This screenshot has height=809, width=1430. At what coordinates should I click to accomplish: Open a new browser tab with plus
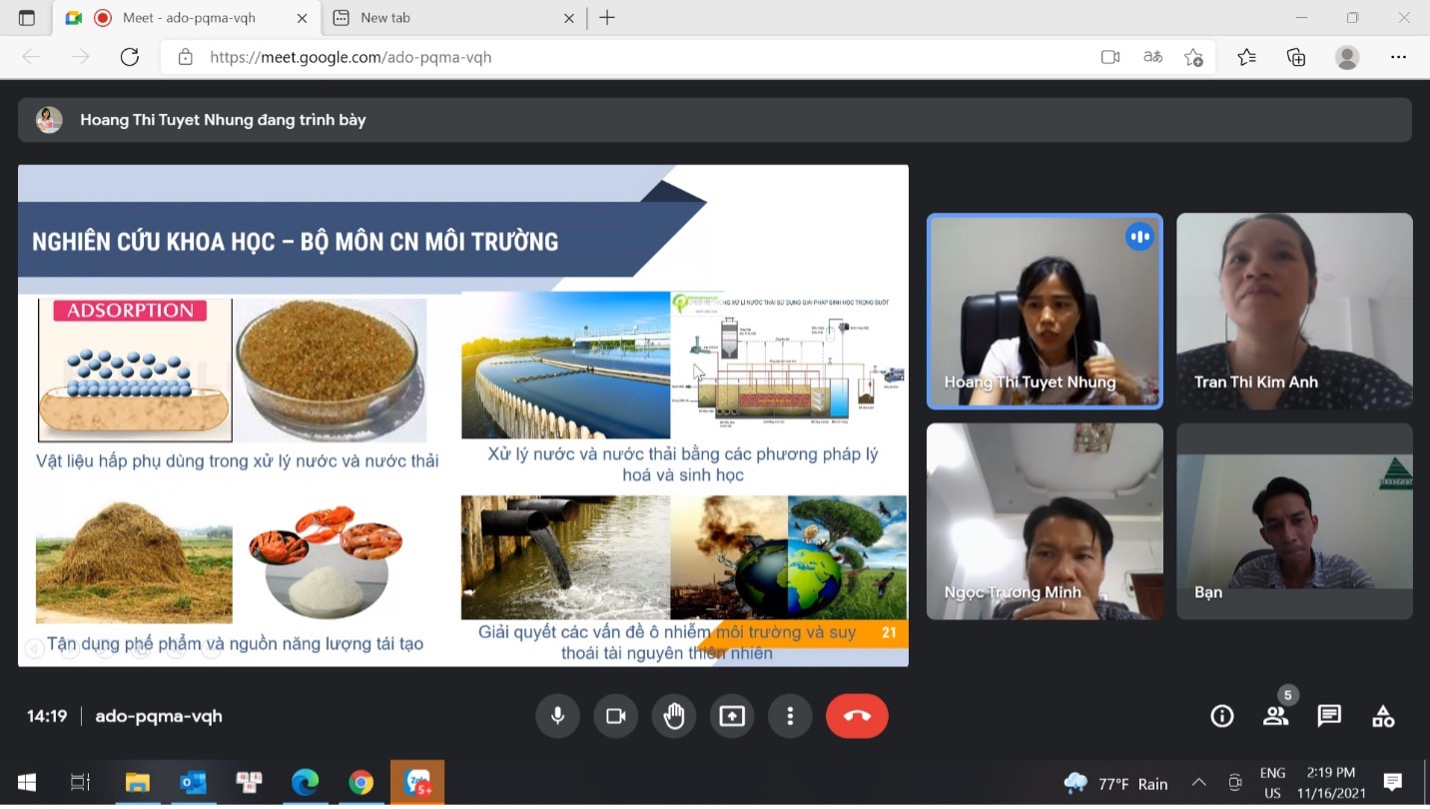[607, 18]
